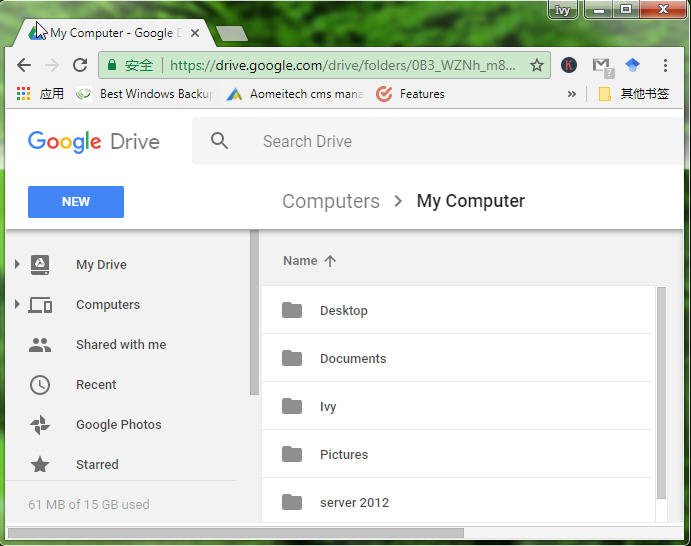691x546 pixels.
Task: Expand the Computers tree arrow
Action: [17, 304]
